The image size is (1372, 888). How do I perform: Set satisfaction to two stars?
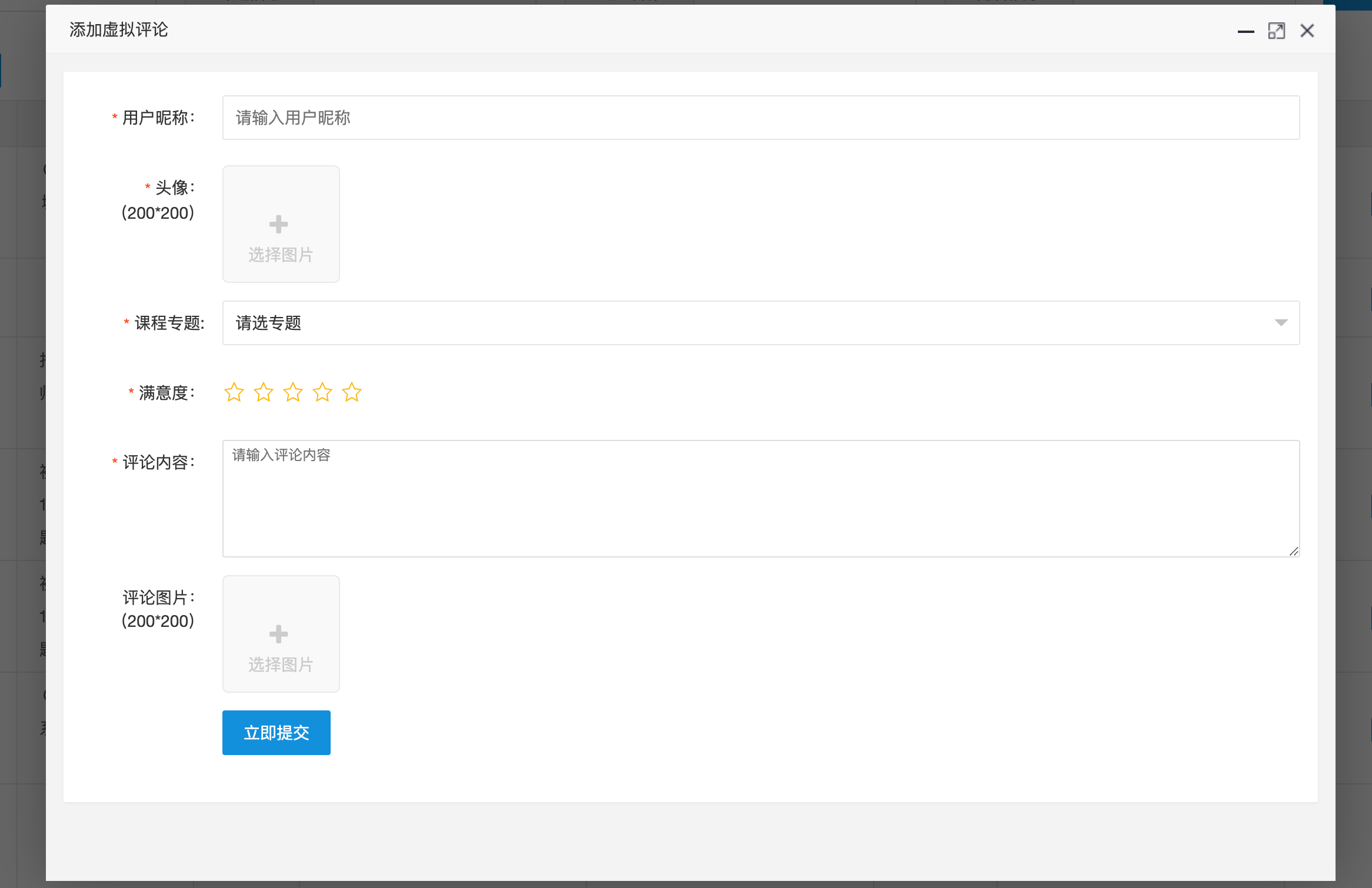tap(264, 392)
